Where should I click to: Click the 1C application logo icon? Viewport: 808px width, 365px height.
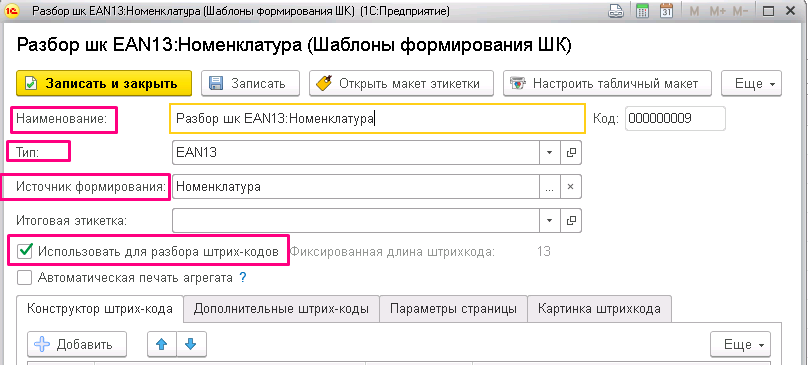pyautogui.click(x=11, y=11)
